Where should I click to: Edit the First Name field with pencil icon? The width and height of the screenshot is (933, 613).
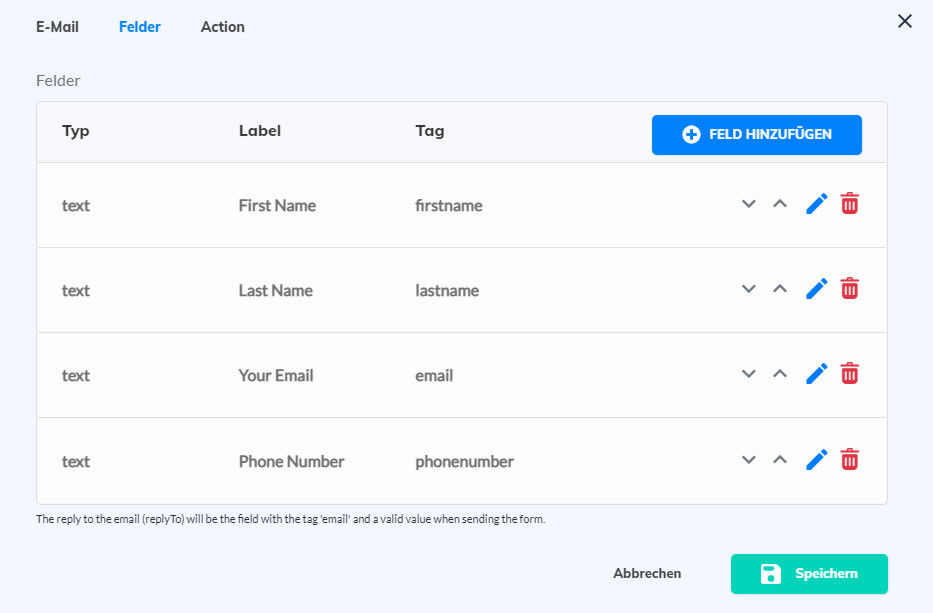click(817, 204)
